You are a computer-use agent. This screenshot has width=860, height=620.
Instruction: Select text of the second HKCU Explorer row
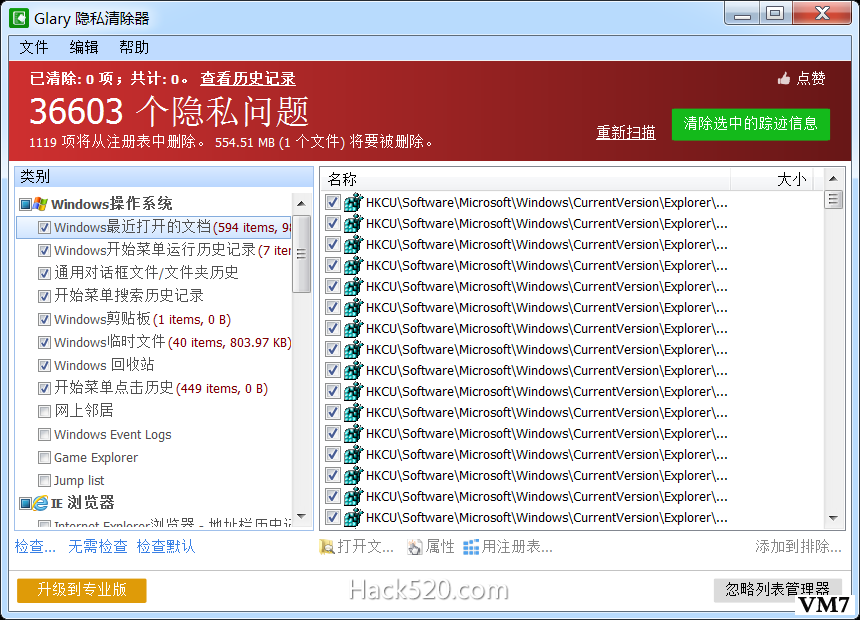547,224
